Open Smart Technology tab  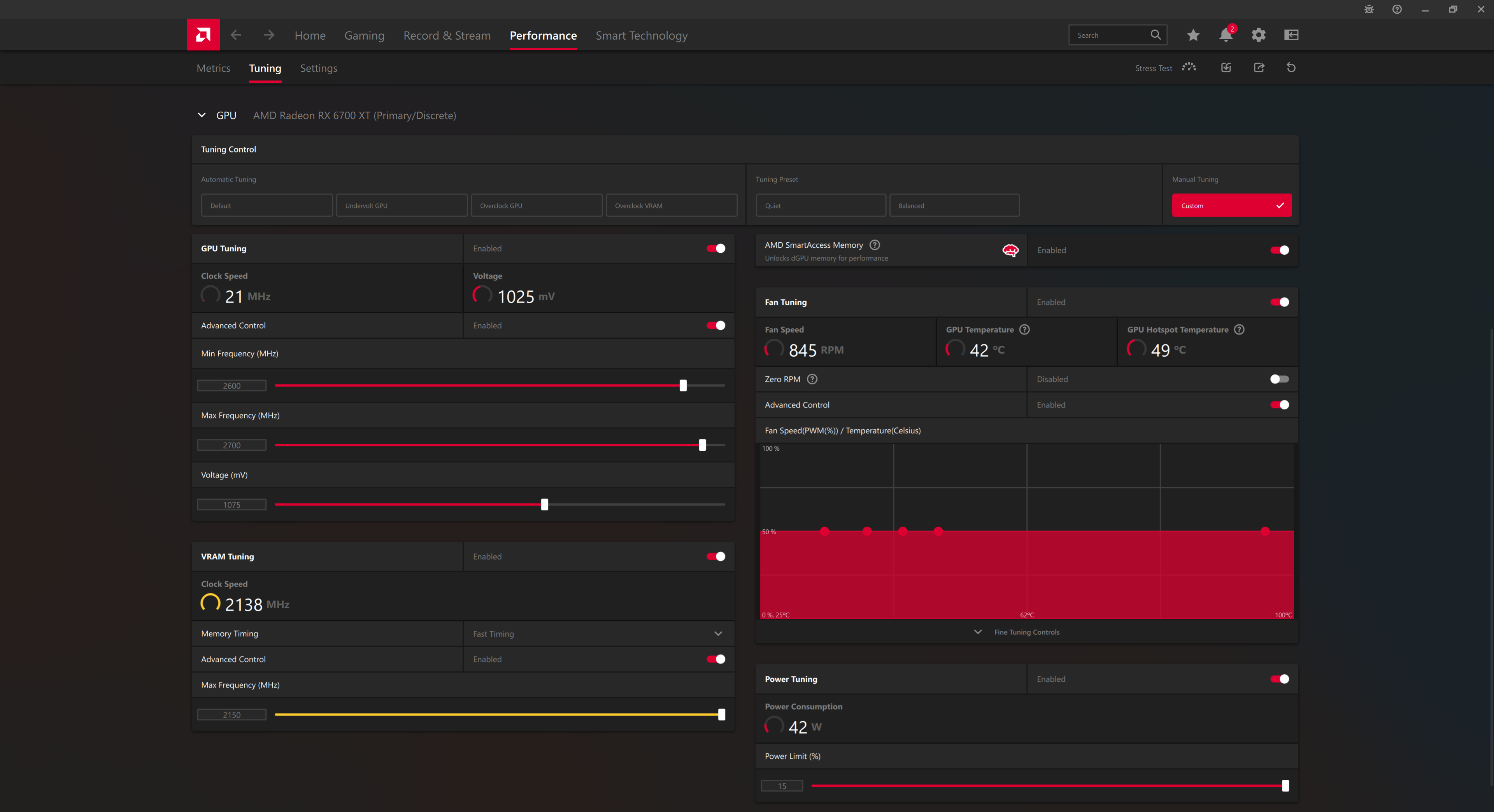point(642,35)
